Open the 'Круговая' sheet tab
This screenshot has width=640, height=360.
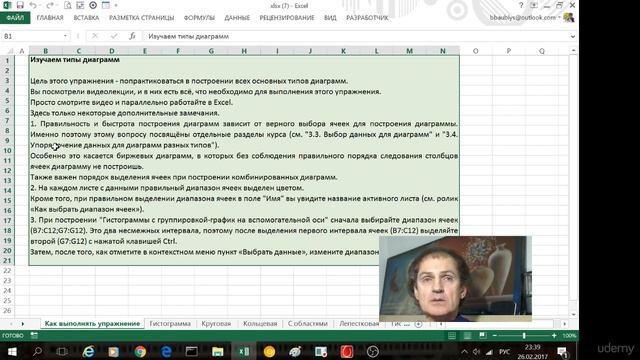click(216, 324)
